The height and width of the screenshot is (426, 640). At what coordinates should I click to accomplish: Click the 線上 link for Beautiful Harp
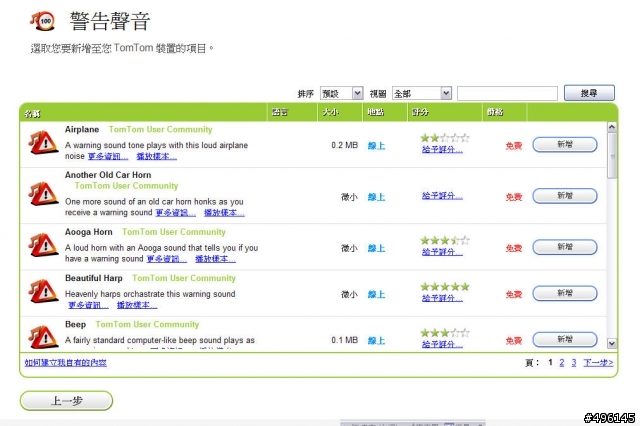[376, 294]
